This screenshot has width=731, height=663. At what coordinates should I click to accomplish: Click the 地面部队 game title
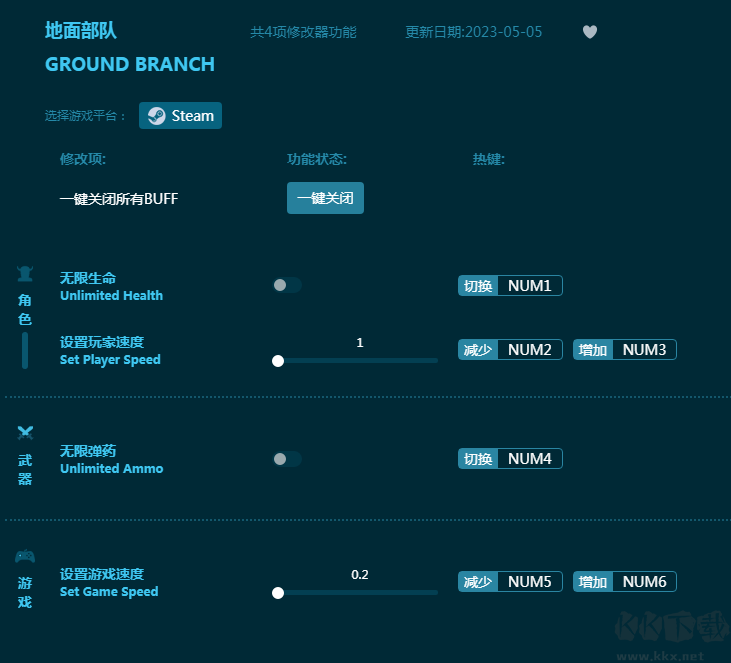[81, 31]
